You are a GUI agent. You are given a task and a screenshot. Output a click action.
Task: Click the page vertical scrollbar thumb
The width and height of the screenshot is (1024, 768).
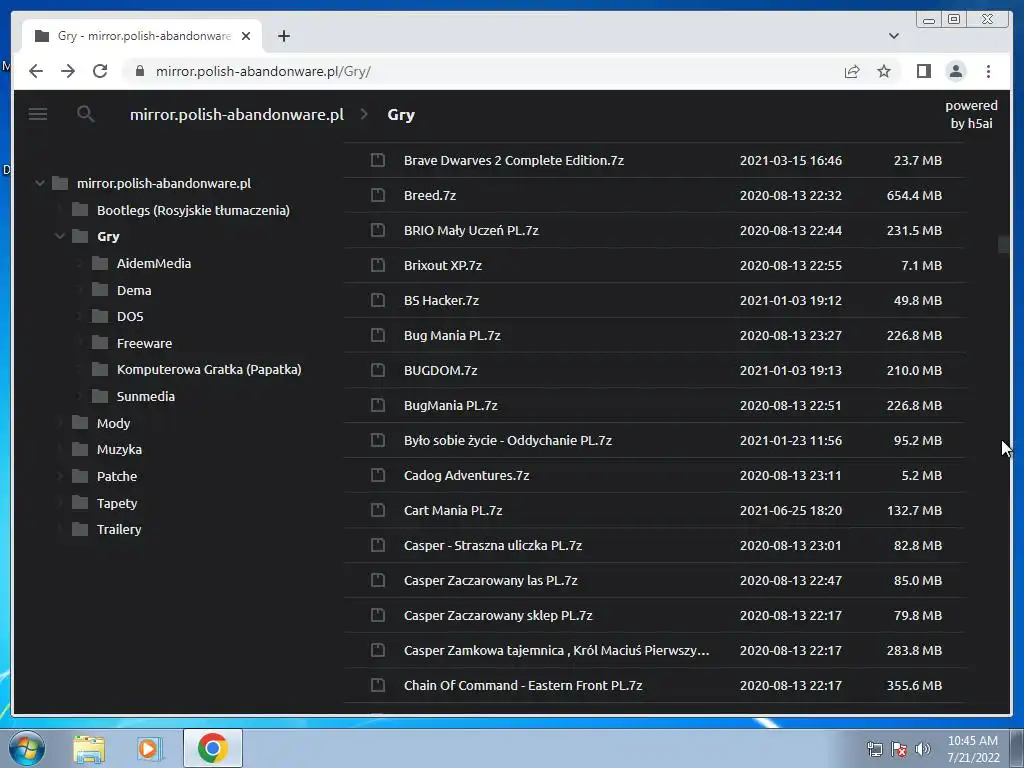coord(1004,244)
